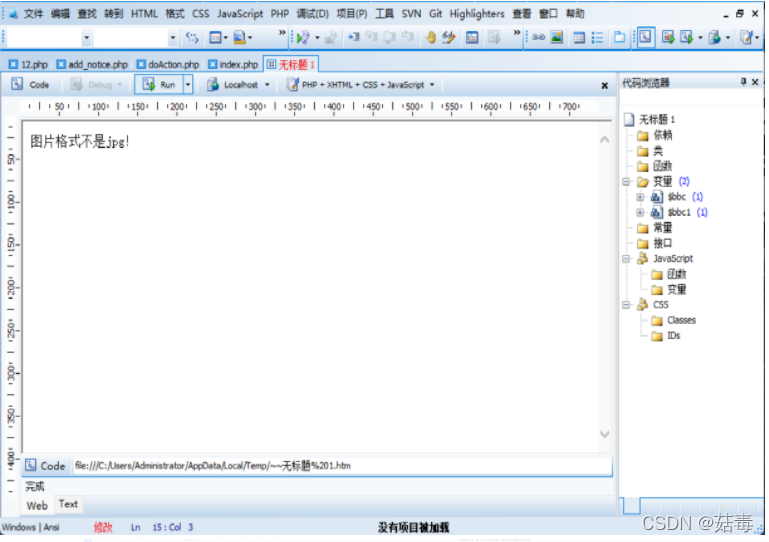Insert a hyperlink with the chain-link icon
This screenshot has width=769, height=542.
click(538, 37)
